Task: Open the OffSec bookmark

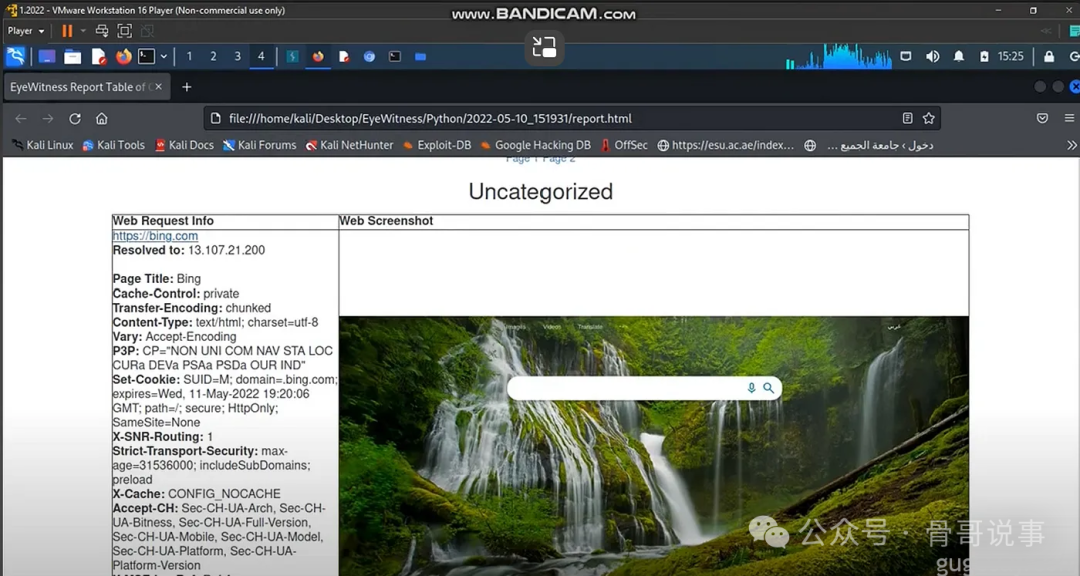Action: pos(624,145)
